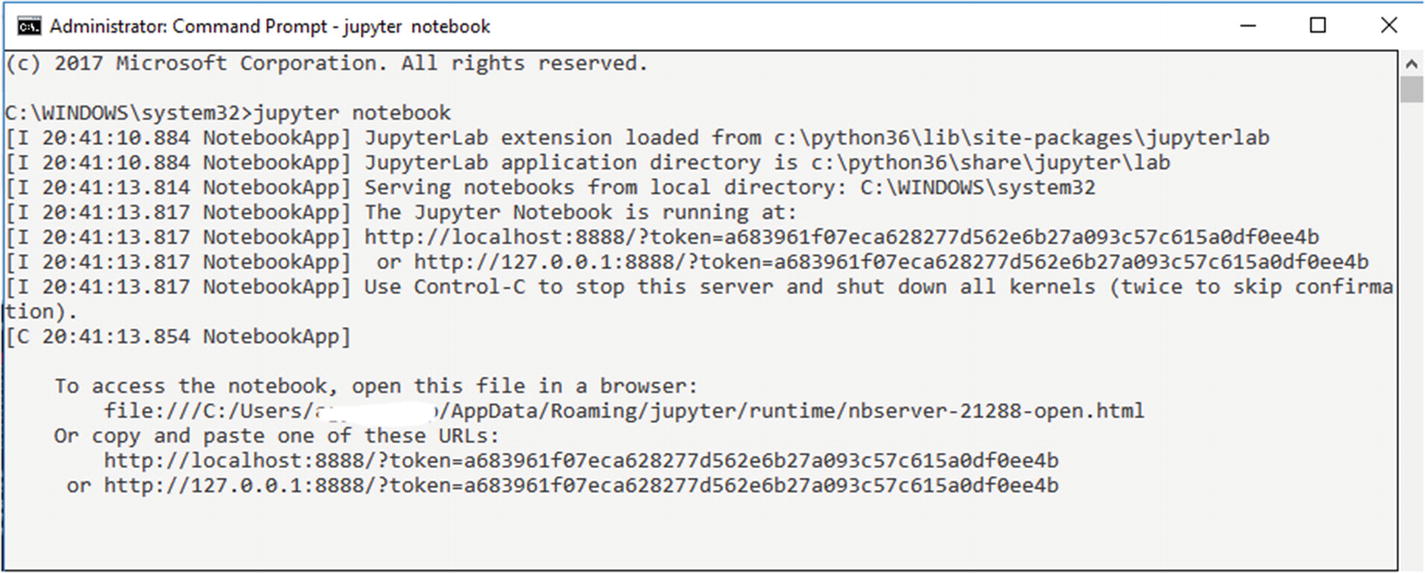Click the scrollbar up arrow
Screen dimensions: 1425x573
(x=1411, y=62)
